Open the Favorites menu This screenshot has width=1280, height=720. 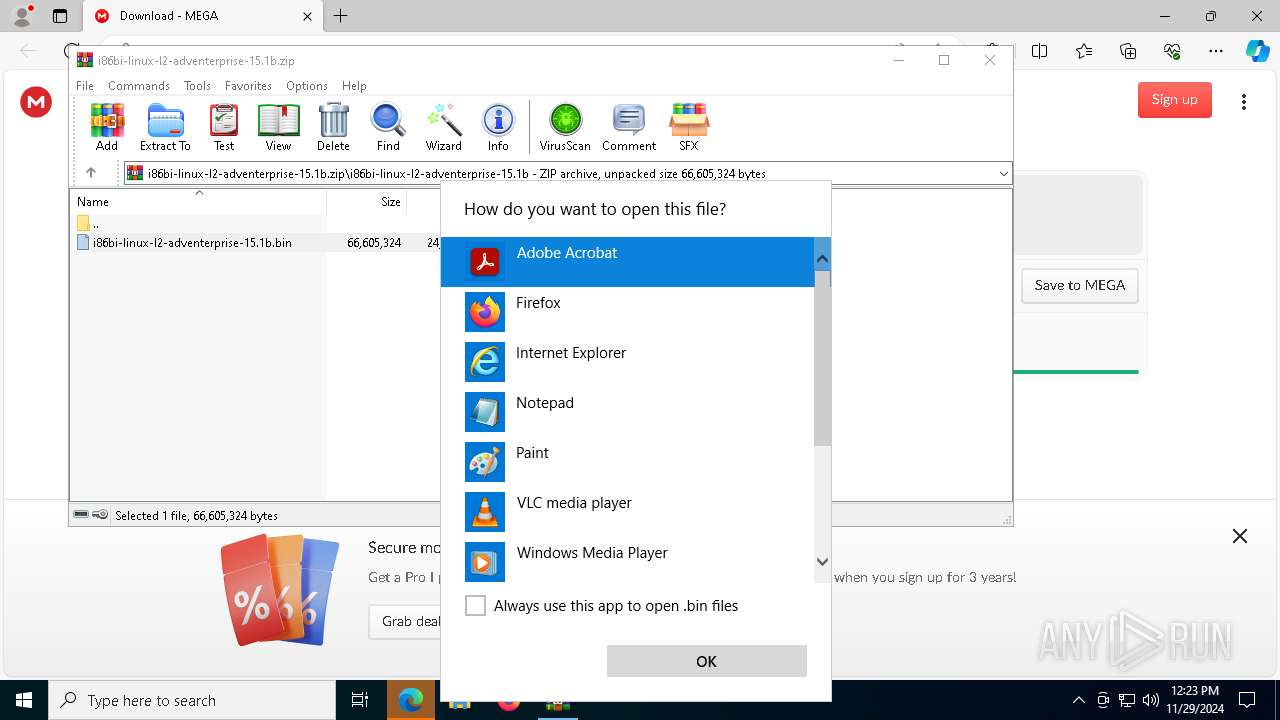(x=248, y=86)
